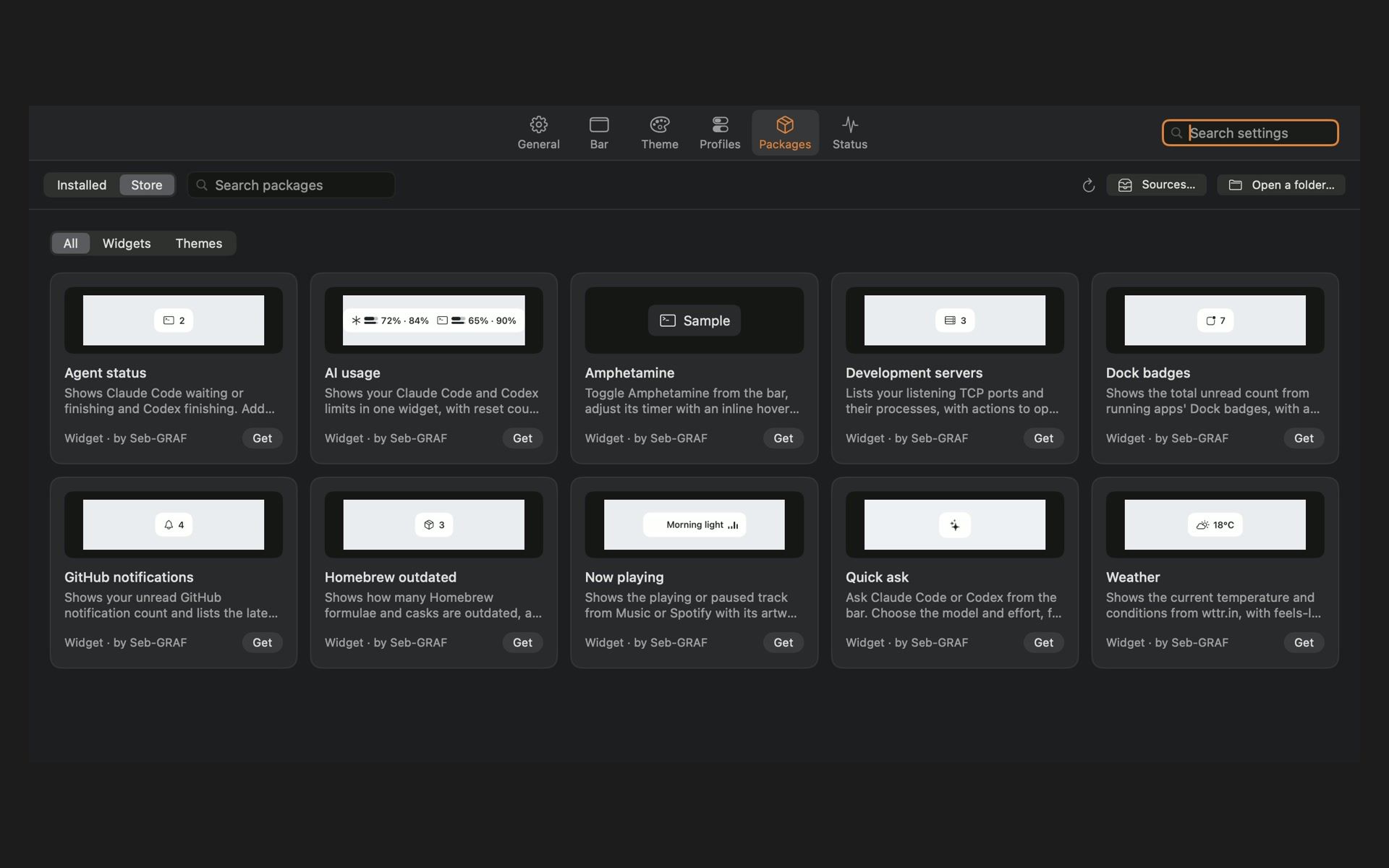
Task: Get the Agent status widget
Action: click(262, 438)
